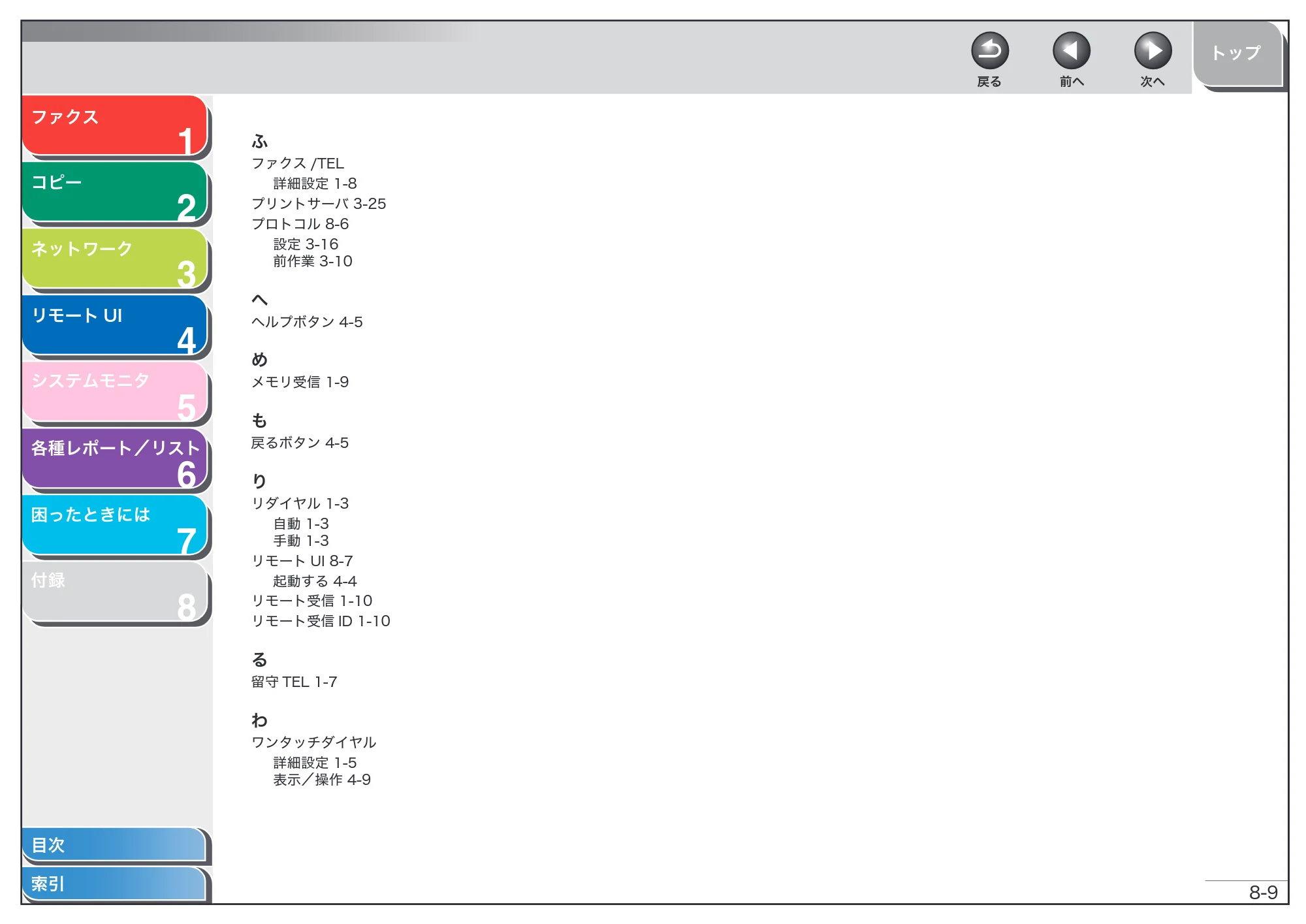
Task: Click the 戻る (return) round icon
Action: click(990, 51)
